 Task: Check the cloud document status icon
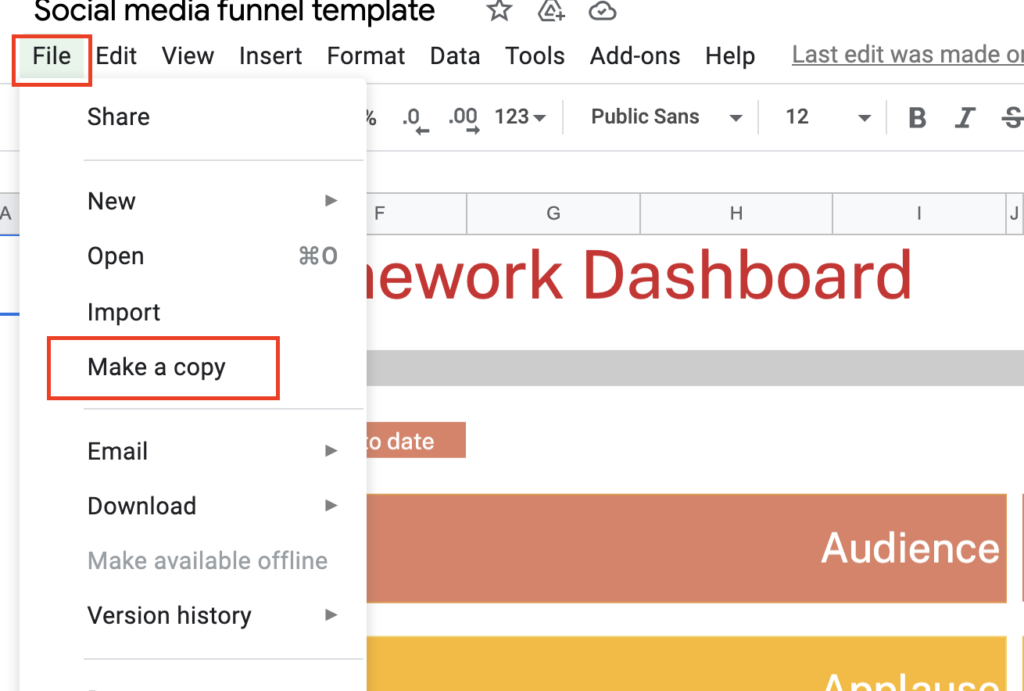602,11
